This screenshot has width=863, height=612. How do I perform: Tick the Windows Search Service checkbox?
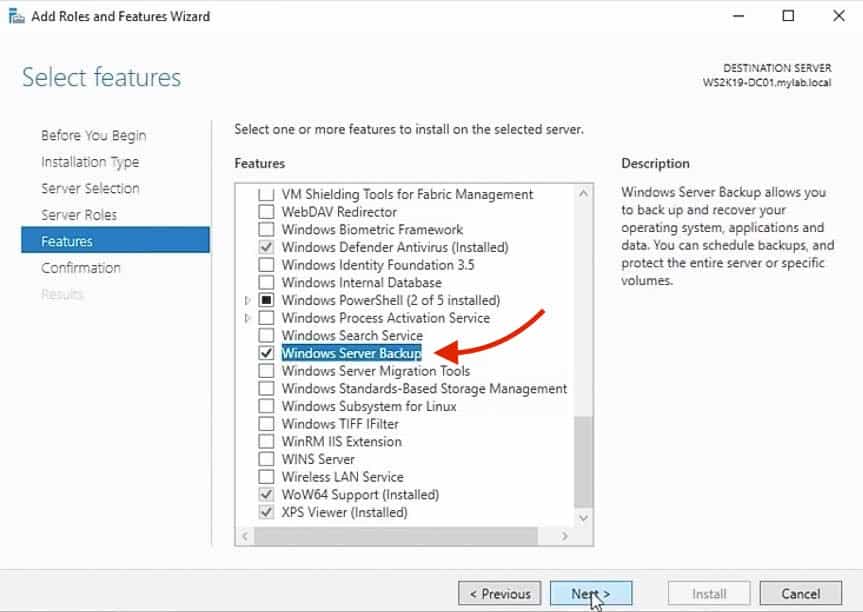(266, 335)
